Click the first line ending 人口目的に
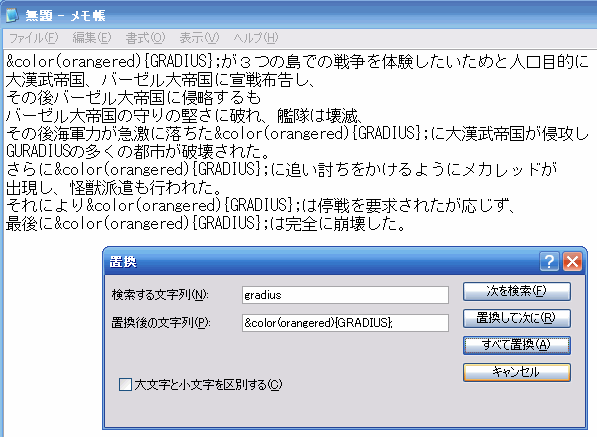The width and height of the screenshot is (597, 437). [298, 61]
